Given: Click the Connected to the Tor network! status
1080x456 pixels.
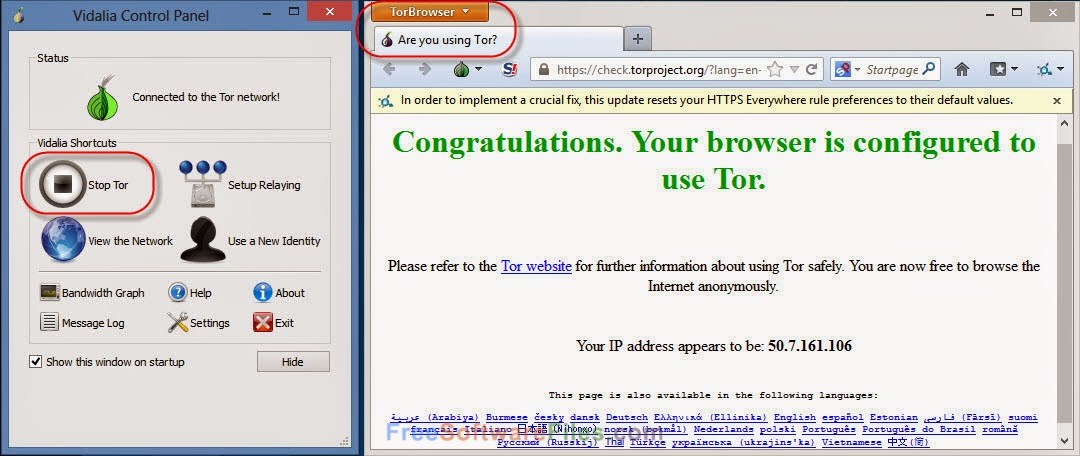Looking at the screenshot, I should (206, 97).
